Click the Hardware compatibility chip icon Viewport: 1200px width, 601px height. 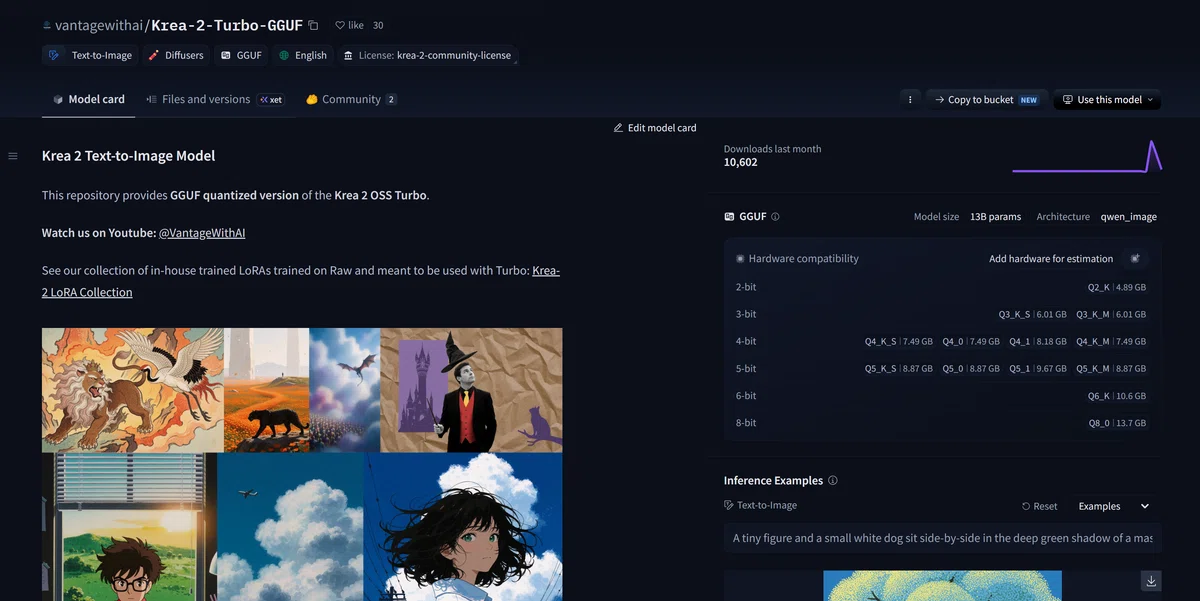click(740, 259)
